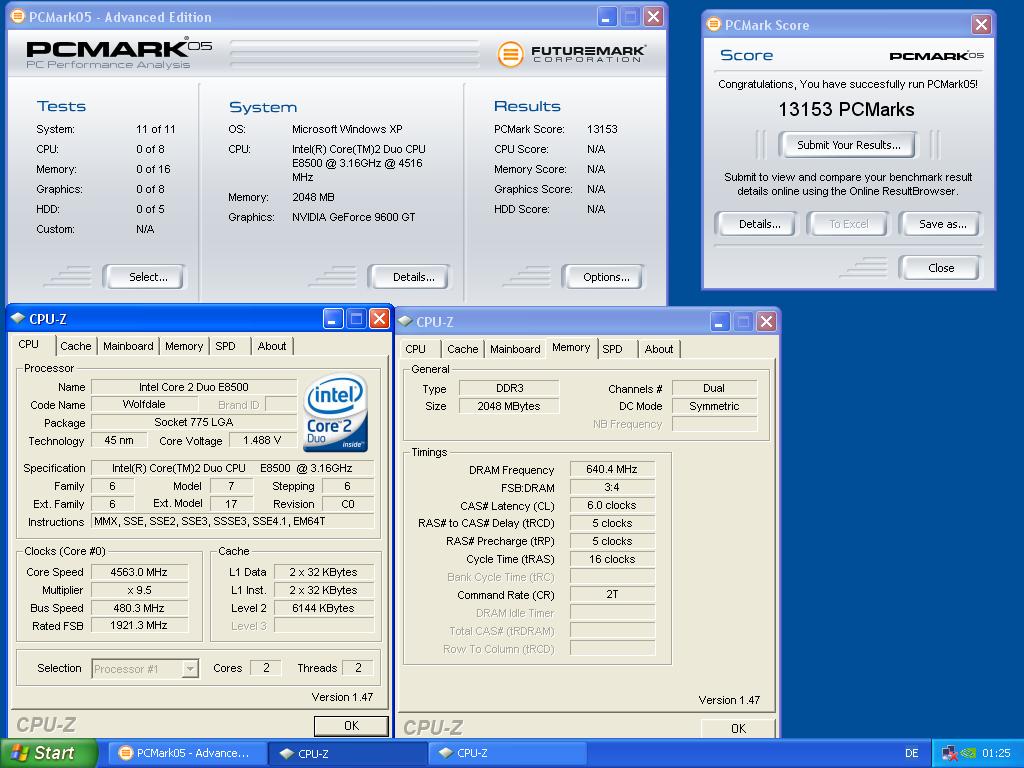Click the Channels # Dual field
Image resolution: width=1024 pixels, height=768 pixels.
(x=714, y=388)
